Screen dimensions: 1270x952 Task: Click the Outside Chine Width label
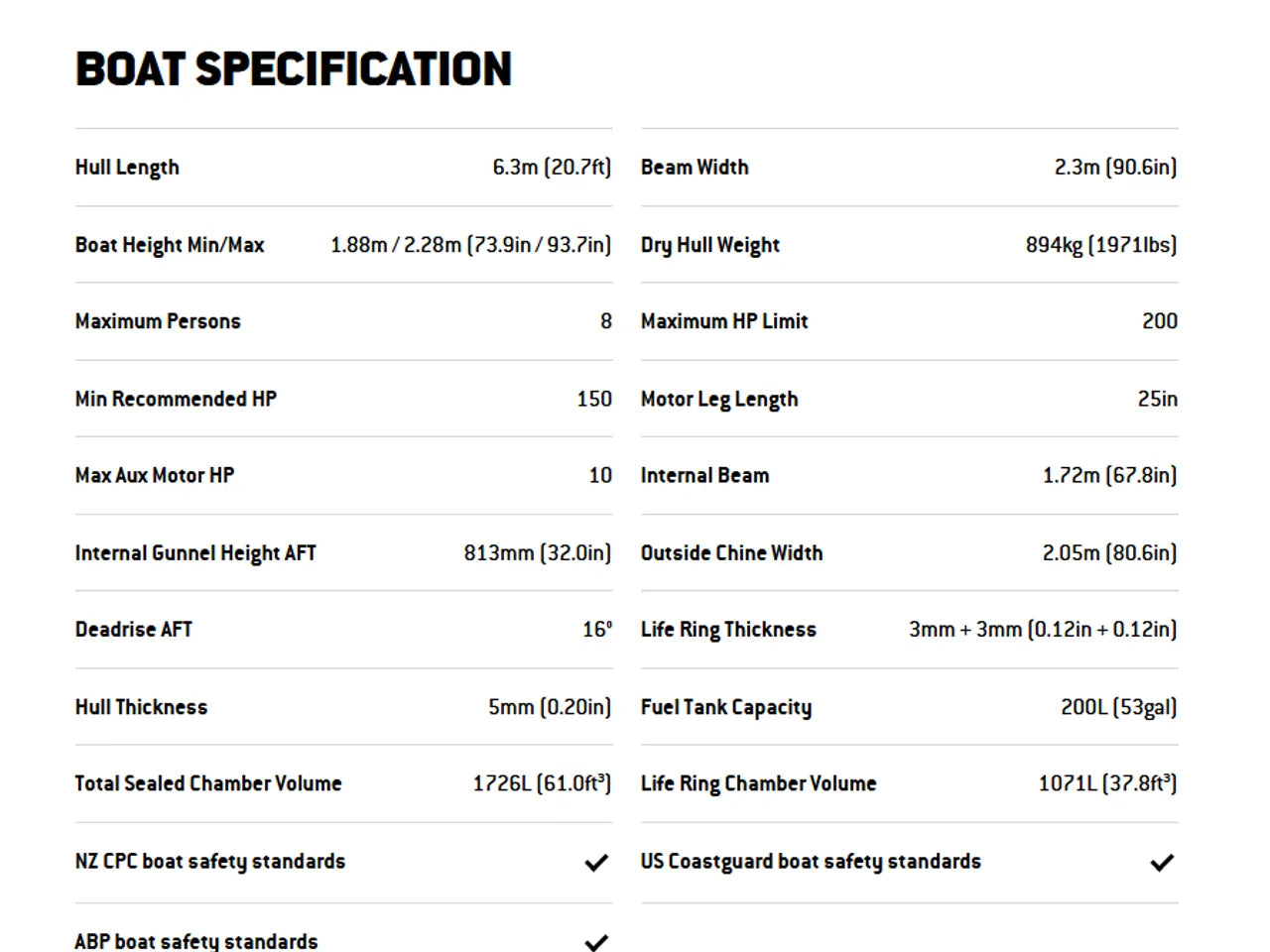[731, 553]
